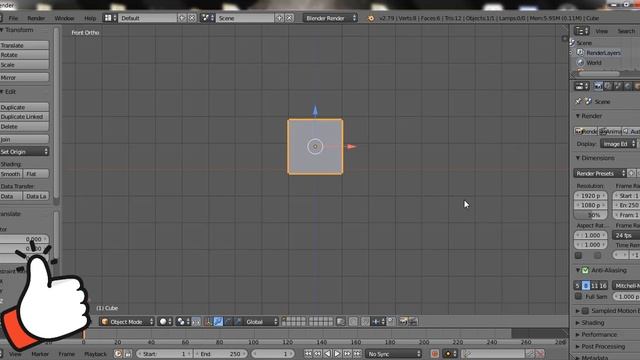Adjust the 50% resolution percentage slider
The width and height of the screenshot is (640, 360).
click(x=591, y=215)
